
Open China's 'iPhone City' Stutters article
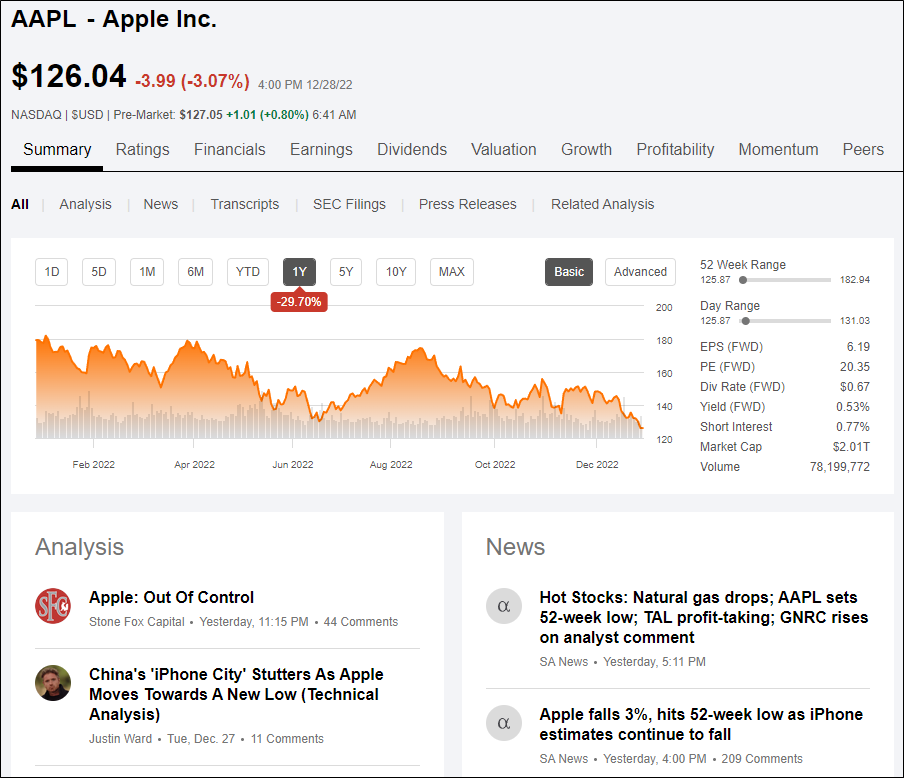tap(236, 694)
